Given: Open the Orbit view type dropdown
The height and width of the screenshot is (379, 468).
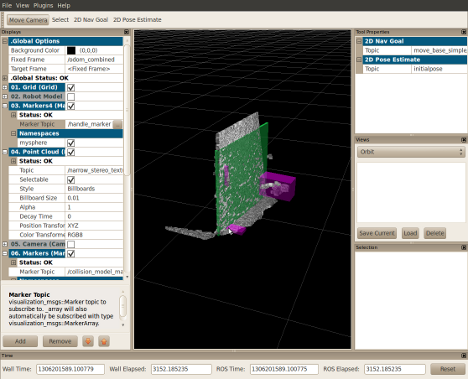Looking at the screenshot, I should point(411,152).
